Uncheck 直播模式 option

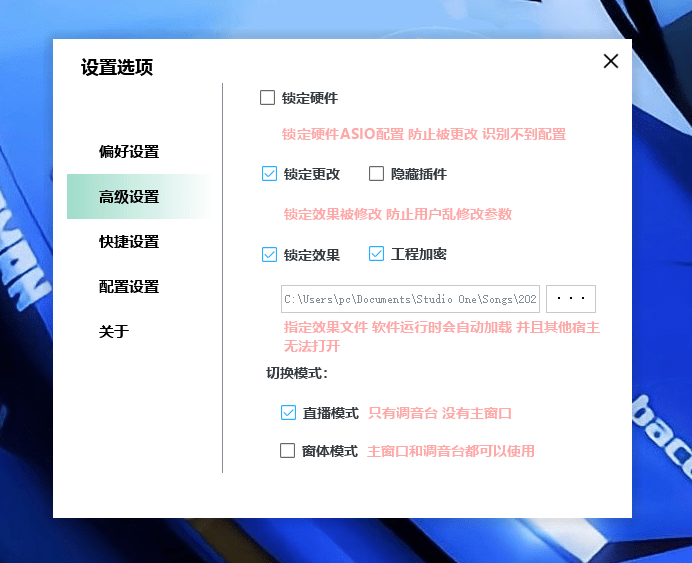tap(288, 413)
